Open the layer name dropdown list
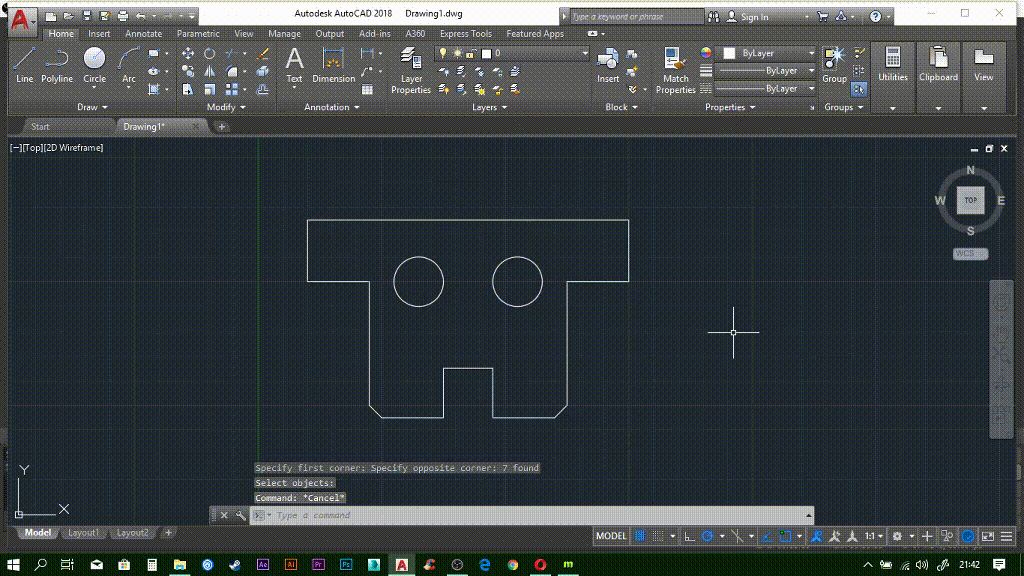 pos(584,54)
